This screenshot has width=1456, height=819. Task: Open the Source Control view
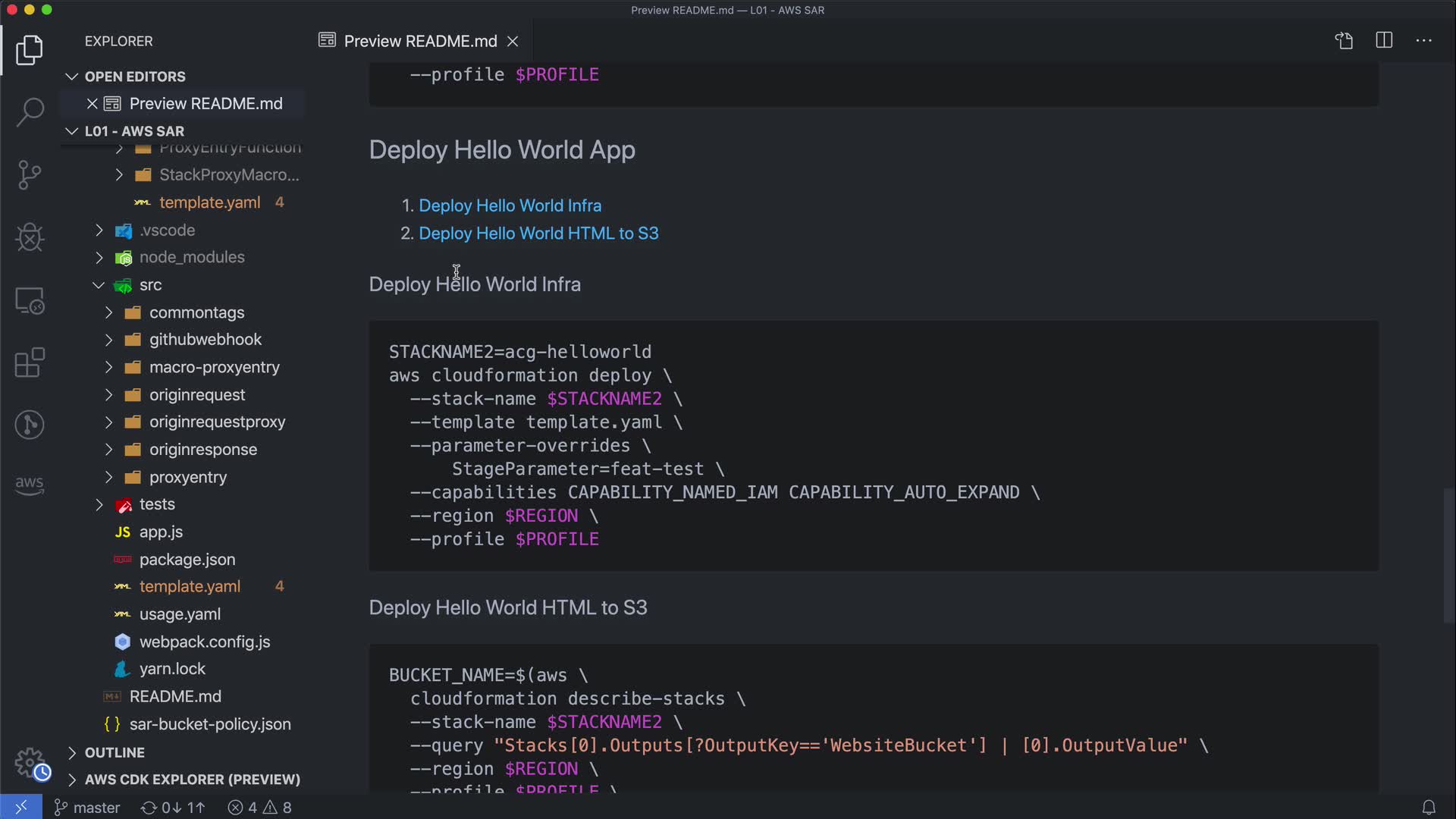pyautogui.click(x=30, y=175)
